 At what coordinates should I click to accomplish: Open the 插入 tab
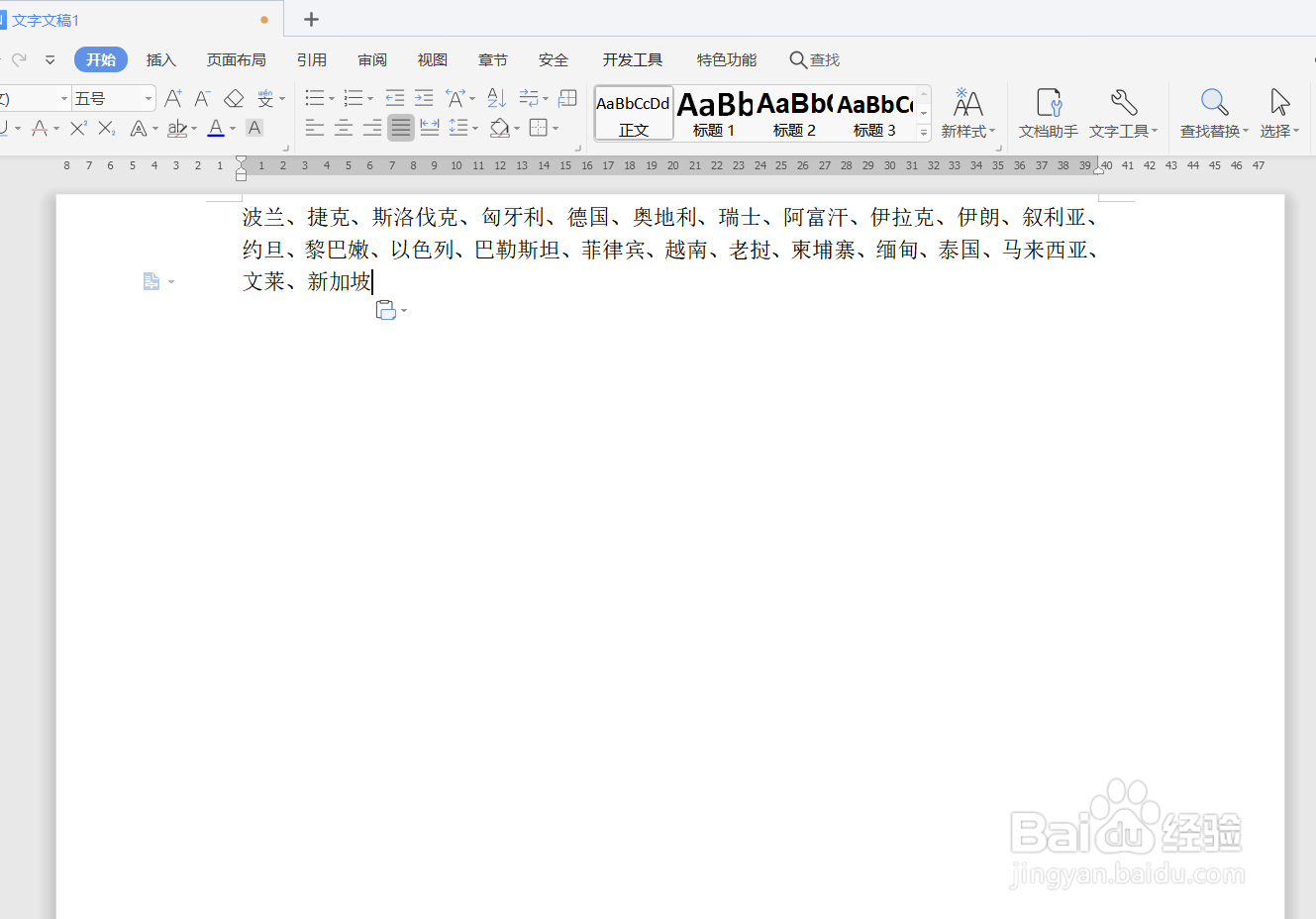(x=161, y=59)
